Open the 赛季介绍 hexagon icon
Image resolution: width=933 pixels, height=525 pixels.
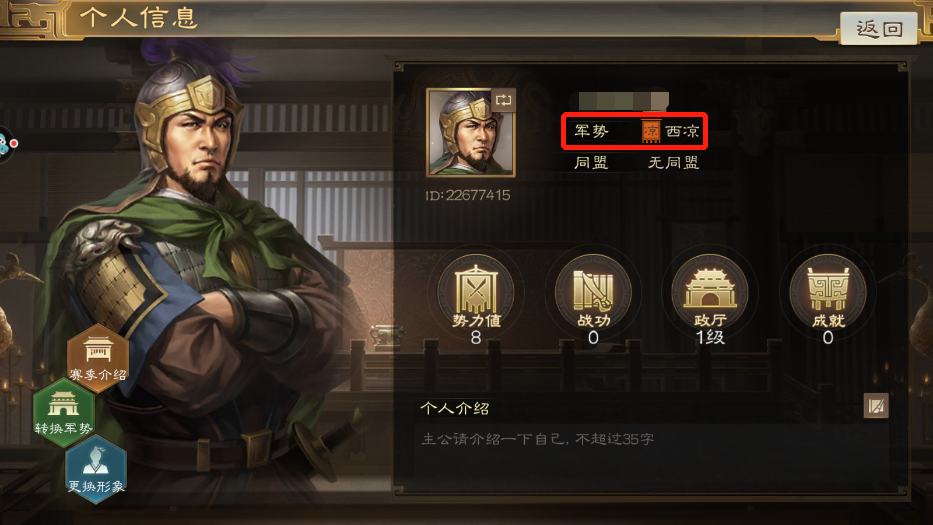pyautogui.click(x=98, y=357)
